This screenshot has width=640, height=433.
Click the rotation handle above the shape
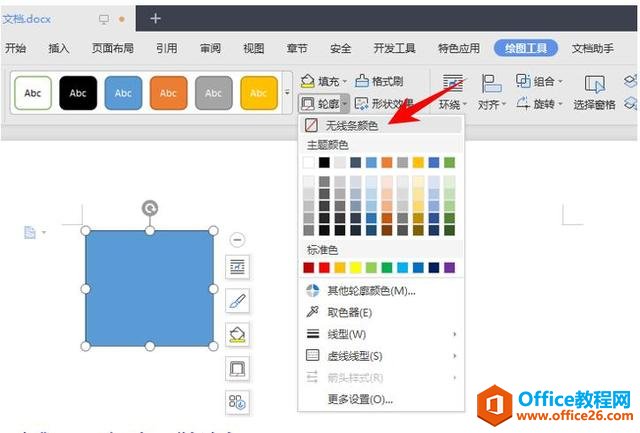150,208
